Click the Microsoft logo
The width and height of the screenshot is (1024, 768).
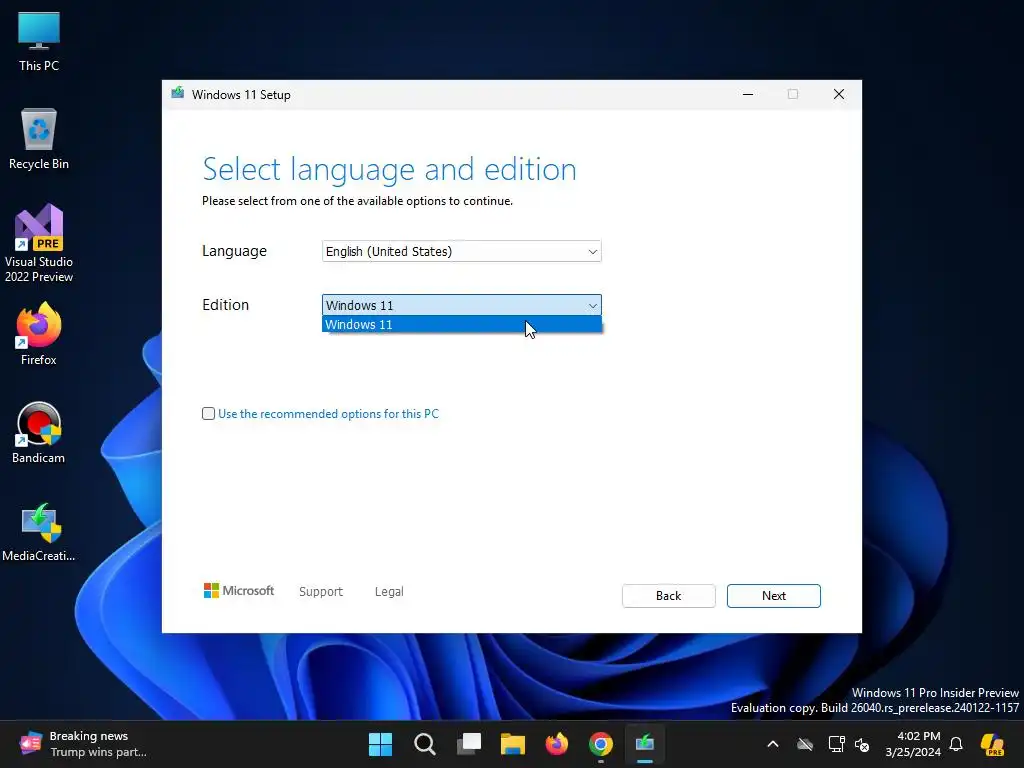(239, 590)
